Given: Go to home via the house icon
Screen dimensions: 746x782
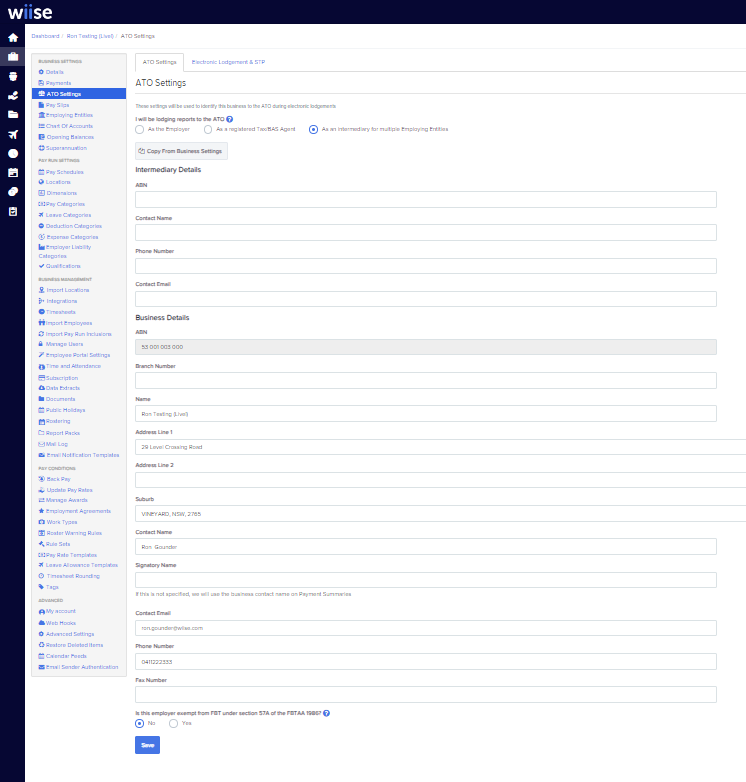Looking at the screenshot, I should pyautogui.click(x=13, y=37).
